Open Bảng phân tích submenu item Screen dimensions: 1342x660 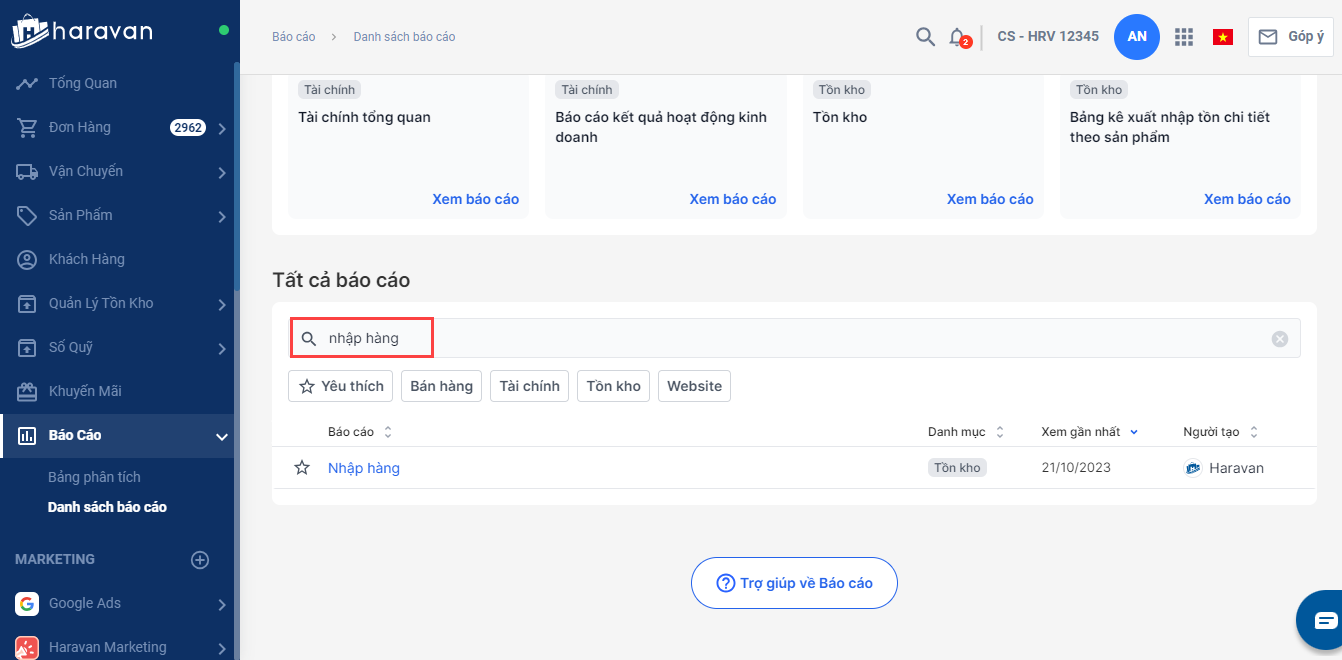coord(94,477)
